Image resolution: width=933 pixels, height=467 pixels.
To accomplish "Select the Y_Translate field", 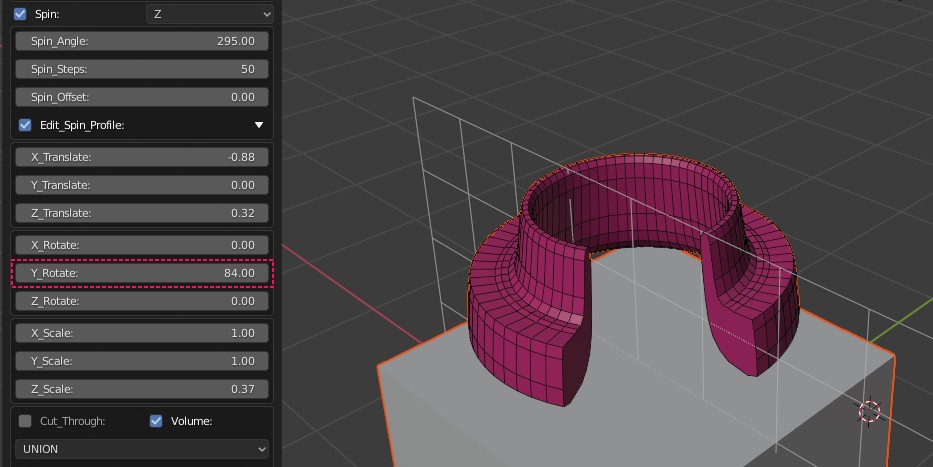I will coord(142,185).
